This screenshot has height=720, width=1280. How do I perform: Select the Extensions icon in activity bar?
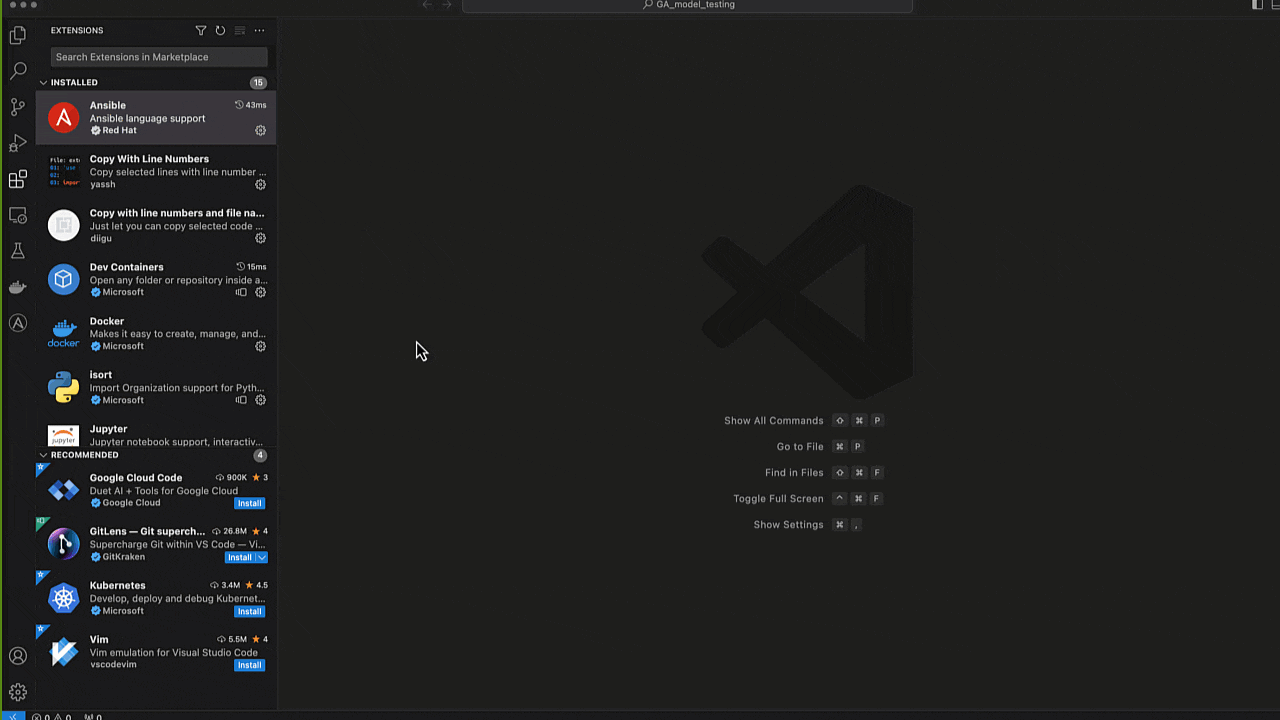click(x=17, y=180)
